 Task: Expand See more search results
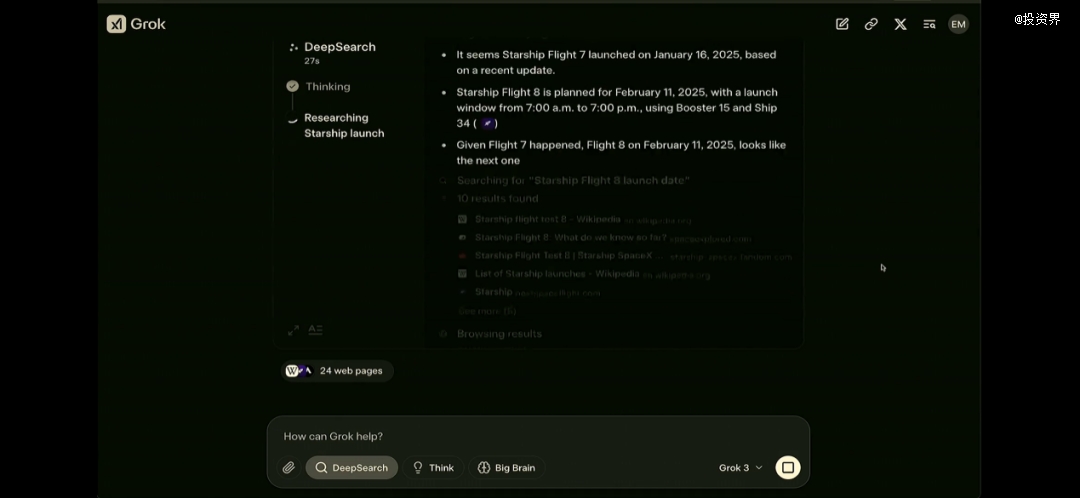(x=487, y=311)
